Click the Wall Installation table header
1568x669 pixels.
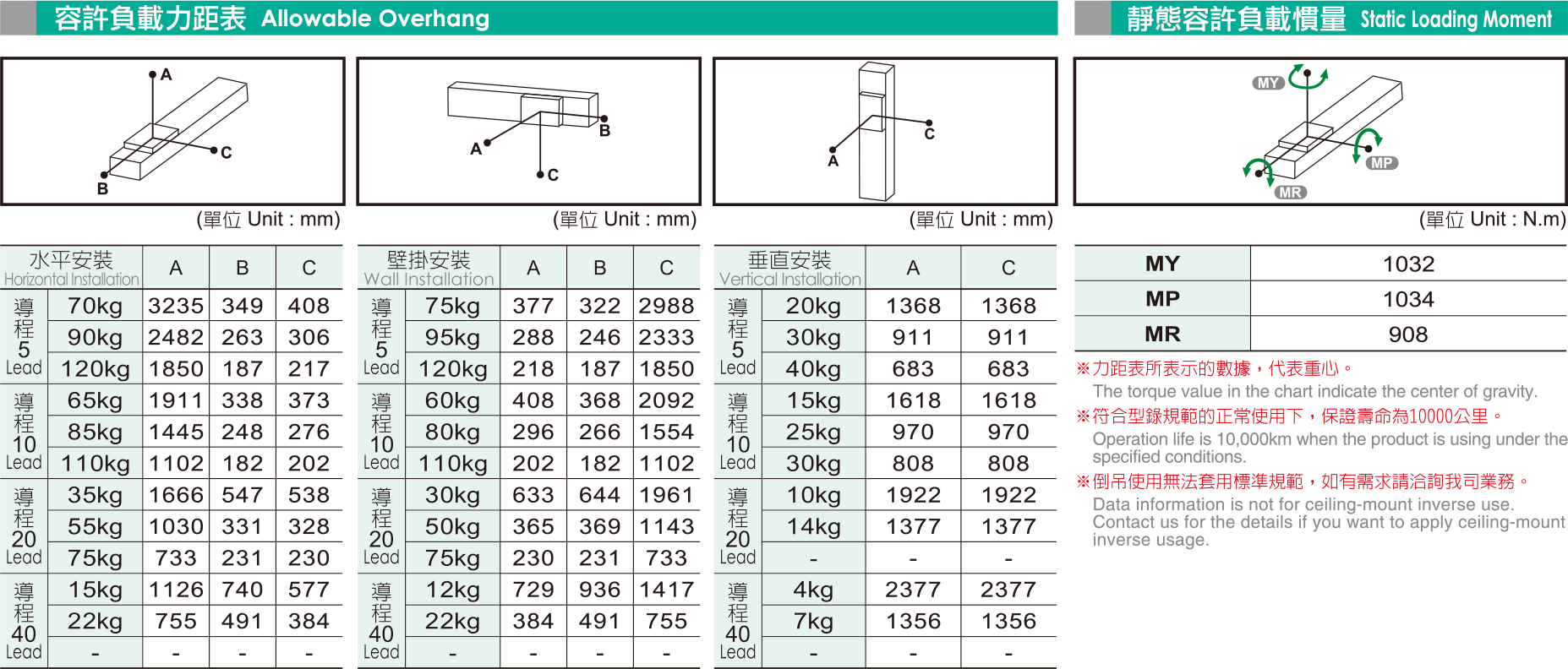429,268
